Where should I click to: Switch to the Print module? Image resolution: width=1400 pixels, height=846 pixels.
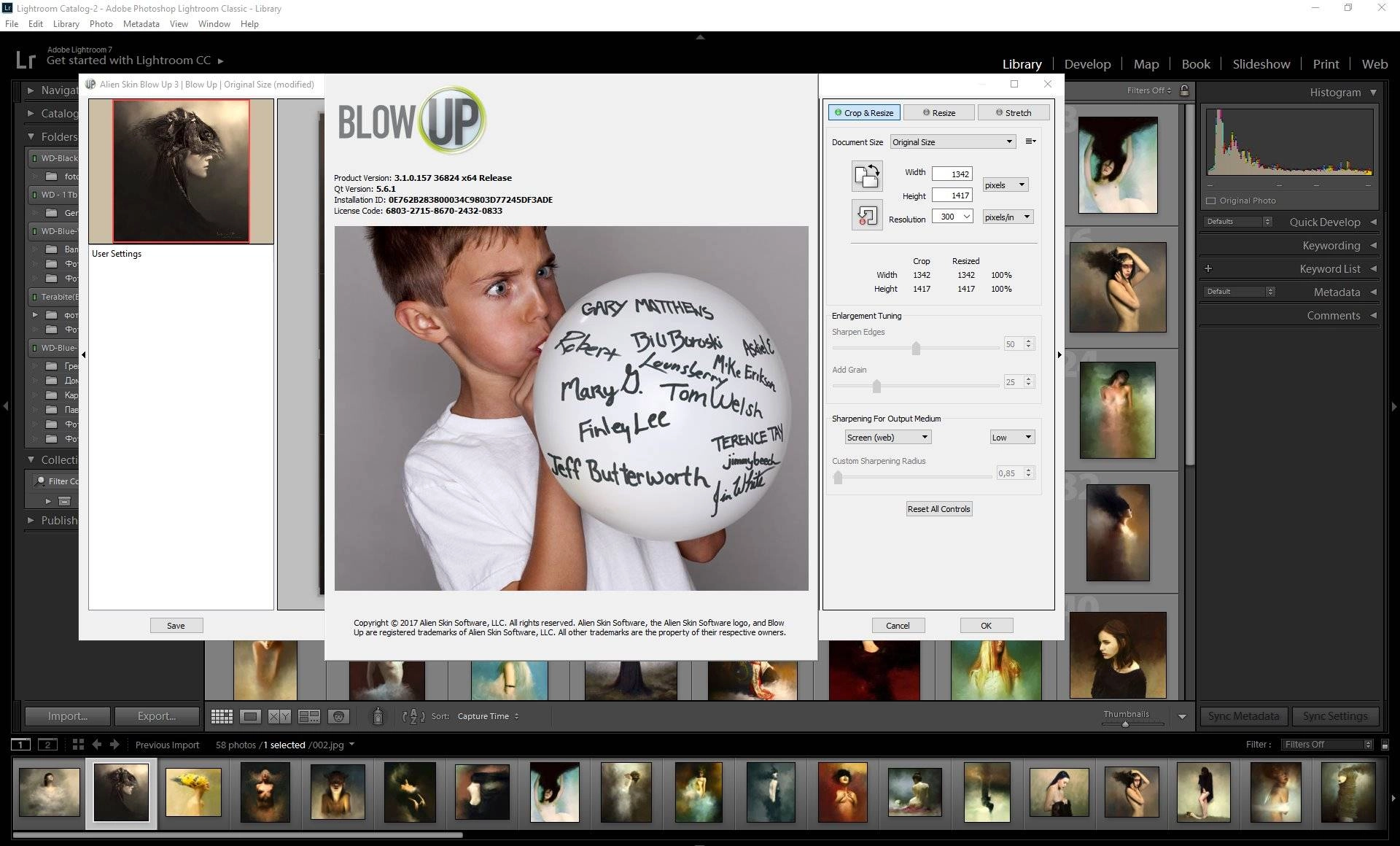click(x=1326, y=64)
